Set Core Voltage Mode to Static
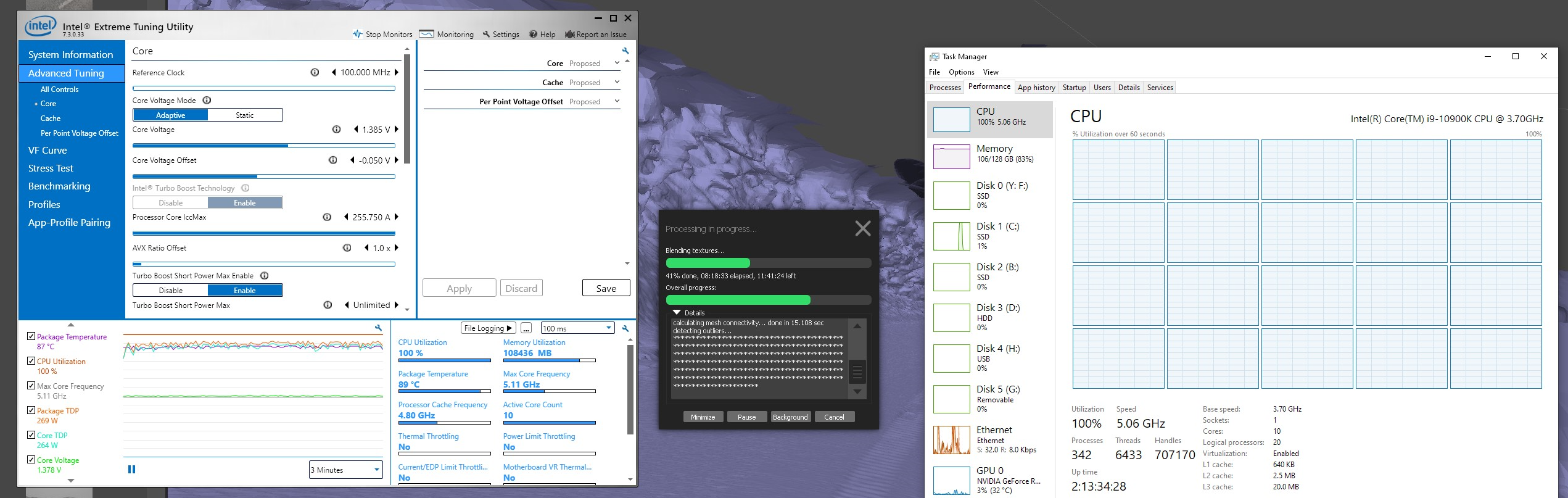Viewport: 1568px width, 498px height. (x=245, y=115)
